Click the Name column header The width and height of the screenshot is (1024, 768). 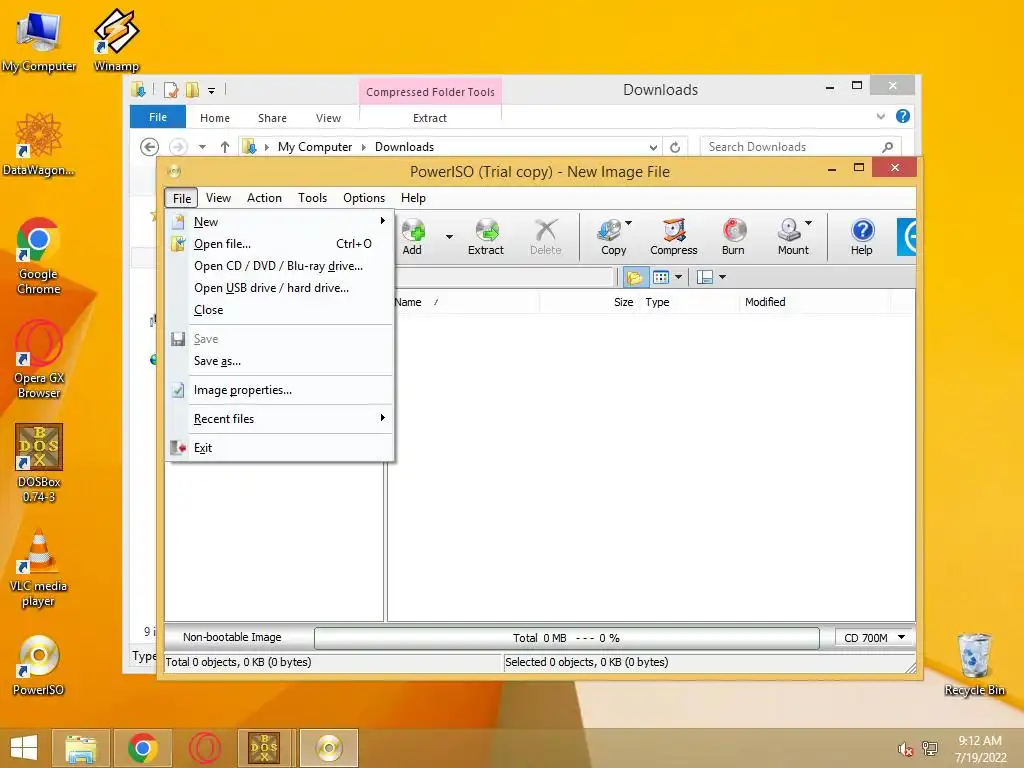(466, 302)
